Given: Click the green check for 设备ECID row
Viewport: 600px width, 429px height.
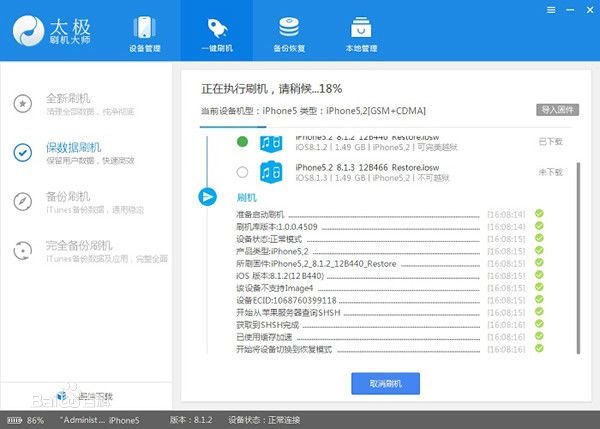Looking at the screenshot, I should (539, 299).
